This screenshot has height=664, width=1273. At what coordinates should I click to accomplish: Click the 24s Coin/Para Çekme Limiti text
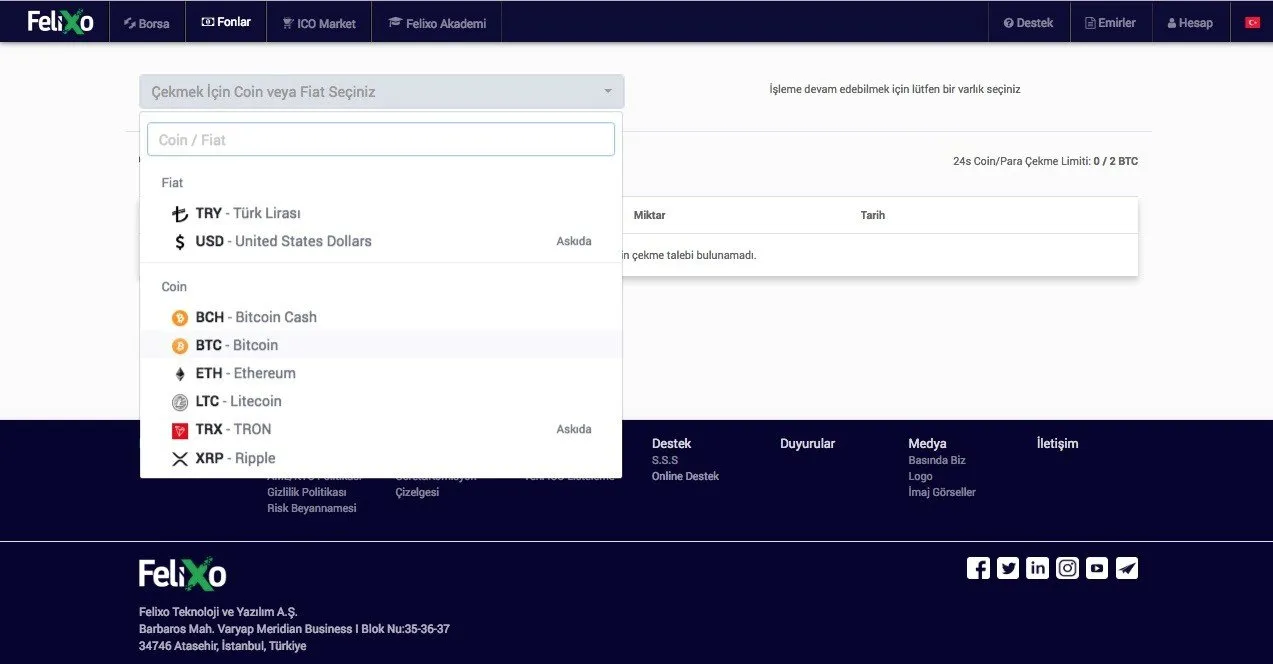[x=1045, y=161]
